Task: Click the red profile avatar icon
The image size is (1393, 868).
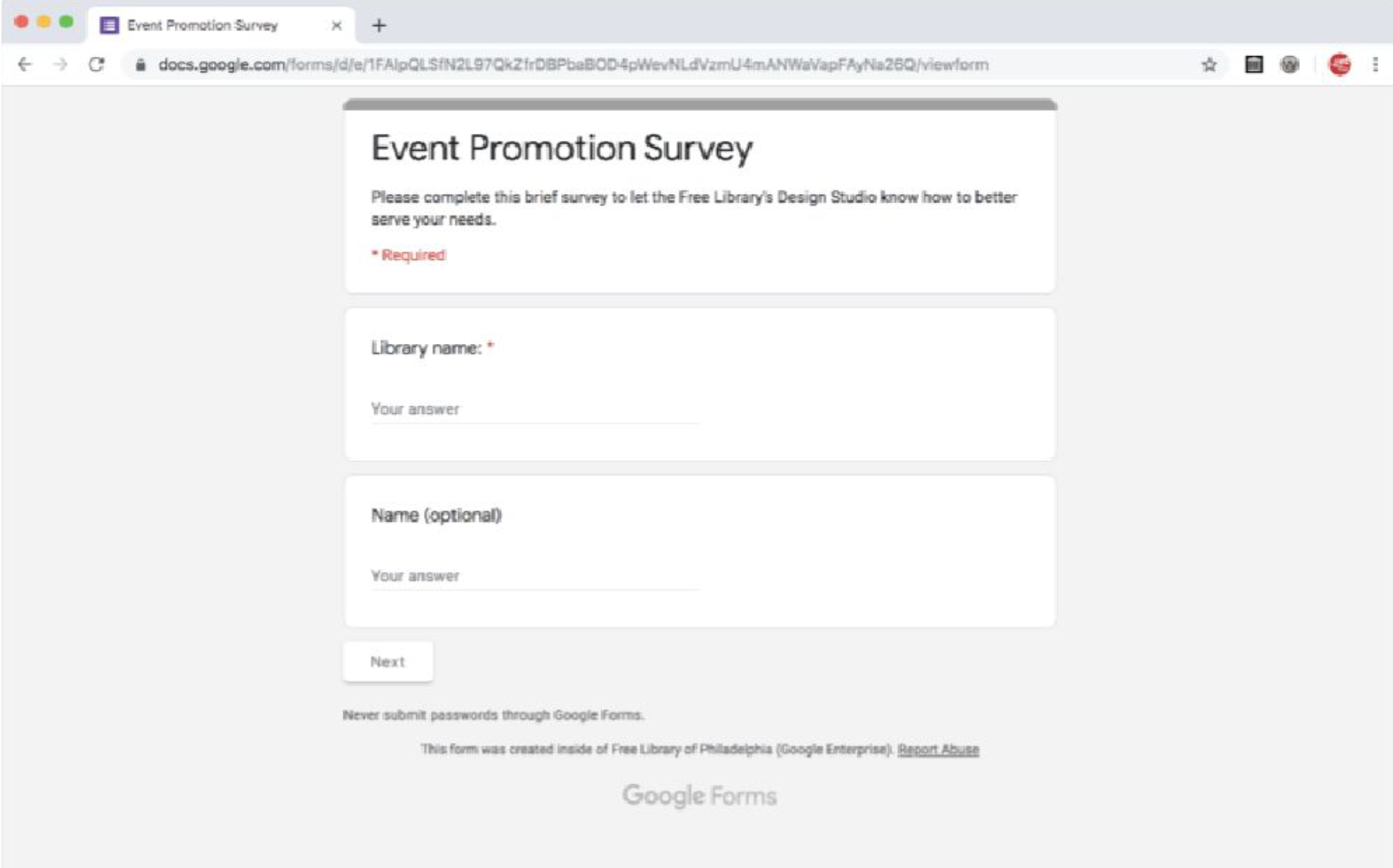Action: click(x=1340, y=65)
